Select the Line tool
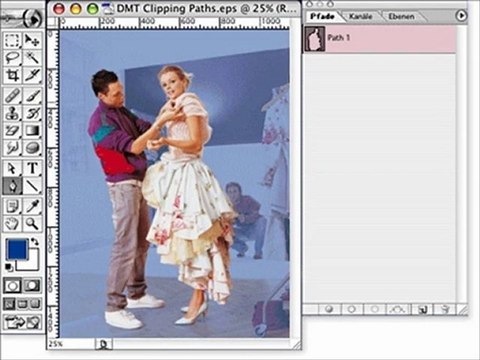480x360 pixels. coord(32,186)
